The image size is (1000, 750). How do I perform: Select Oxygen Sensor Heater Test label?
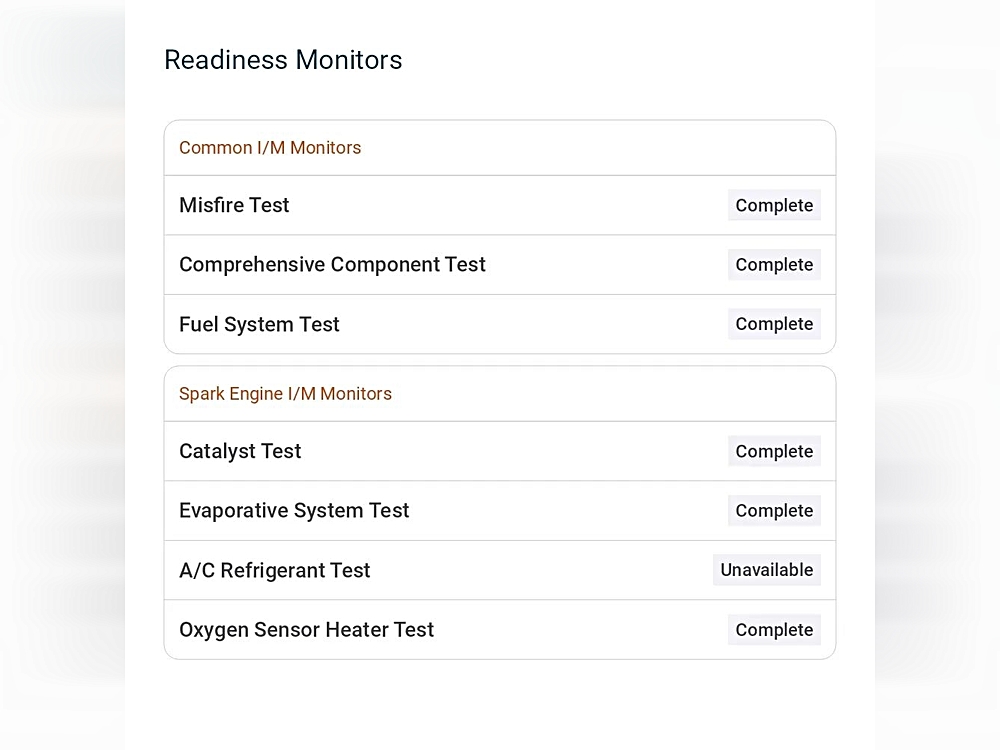click(x=306, y=629)
